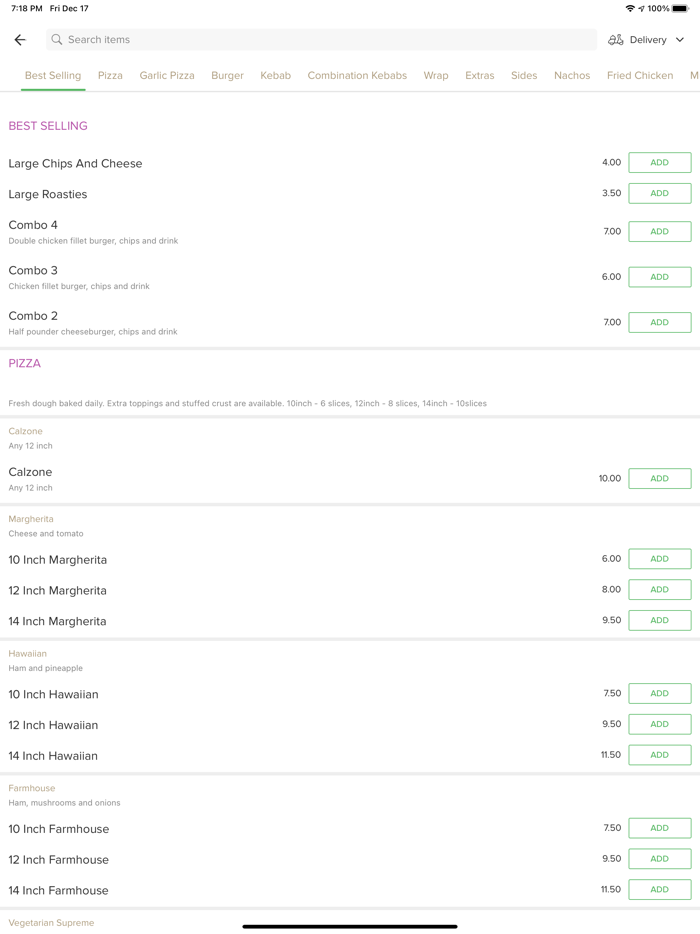Tap the Wi-Fi status icon
Viewport: 700px width, 934px height.
pos(629,9)
